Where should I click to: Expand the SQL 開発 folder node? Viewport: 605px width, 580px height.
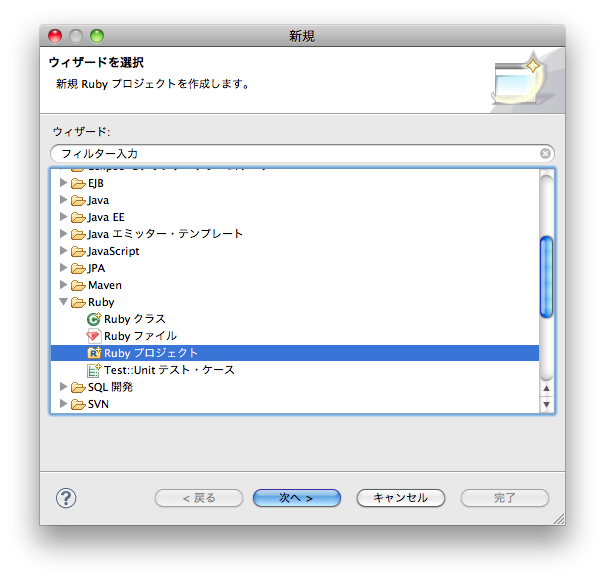click(64, 387)
